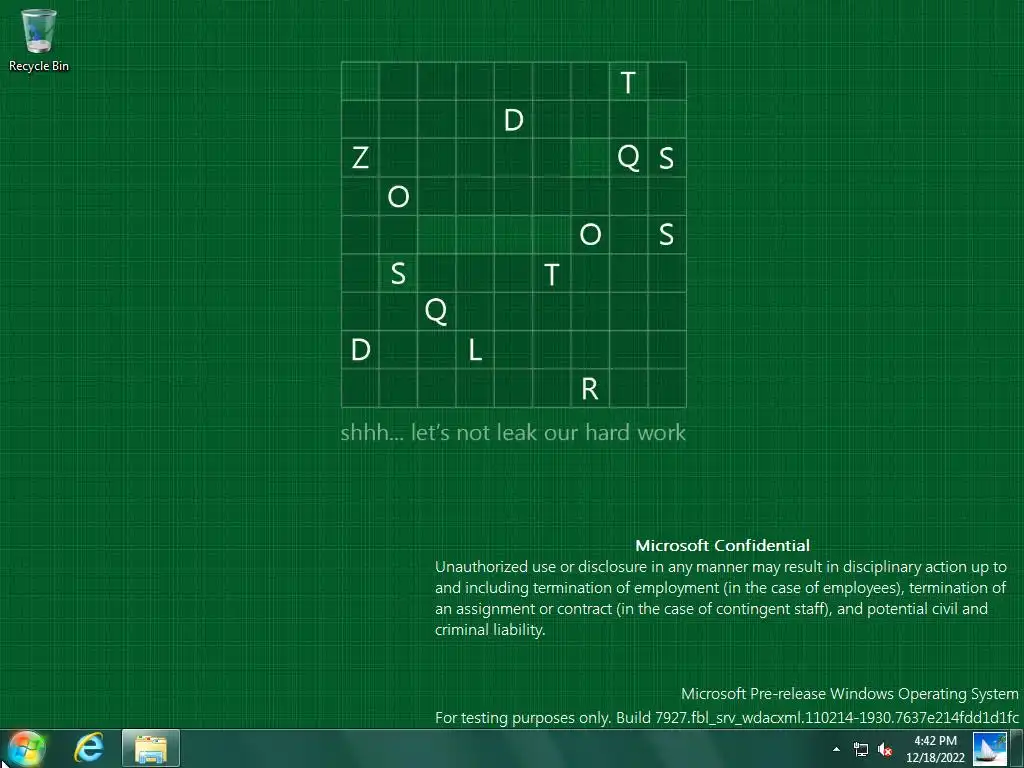This screenshot has width=1024, height=768.
Task: Click the date 12/18/2022 in the tray
Action: pyautogui.click(x=935, y=758)
